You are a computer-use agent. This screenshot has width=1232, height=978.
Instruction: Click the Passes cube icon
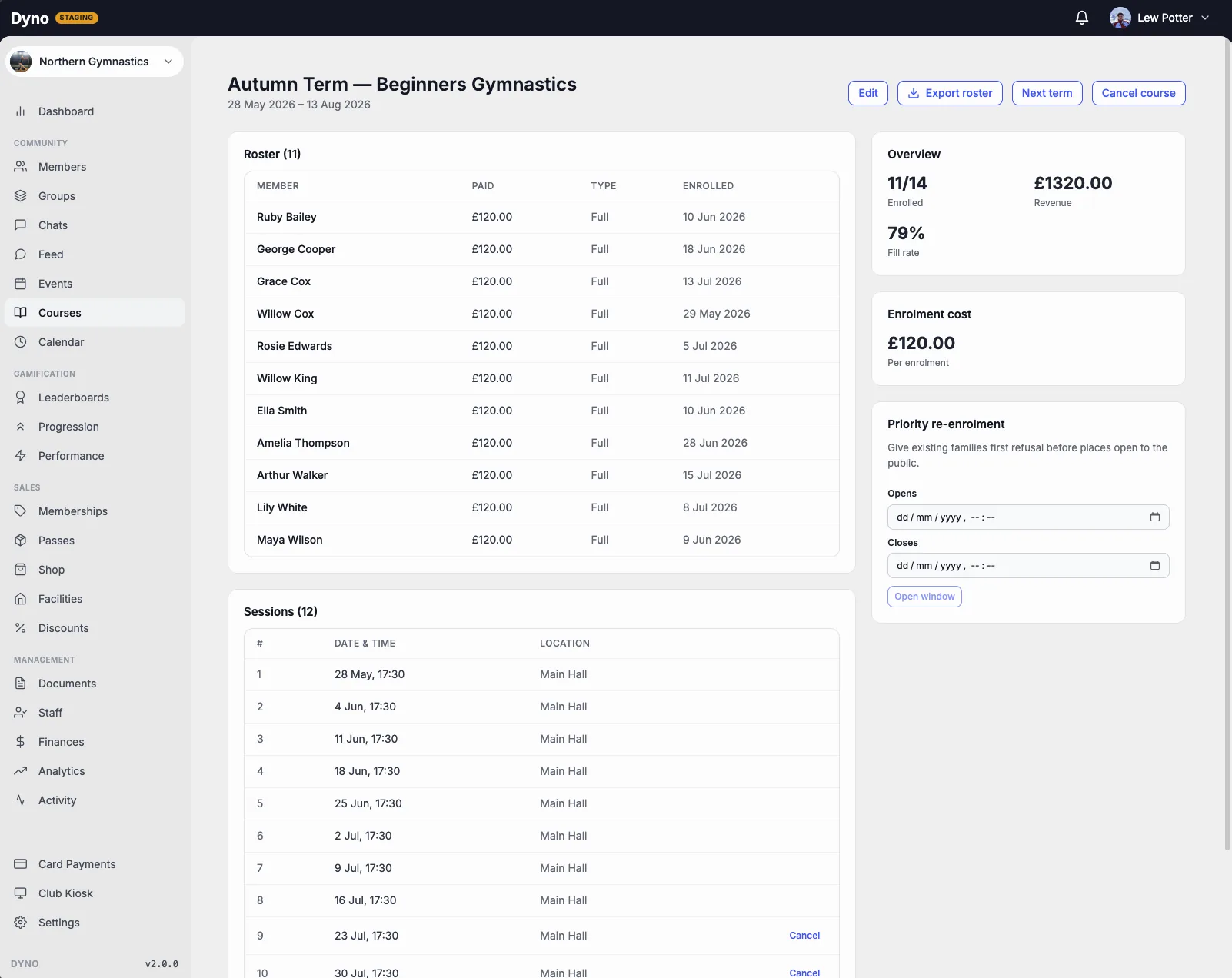pos(21,541)
